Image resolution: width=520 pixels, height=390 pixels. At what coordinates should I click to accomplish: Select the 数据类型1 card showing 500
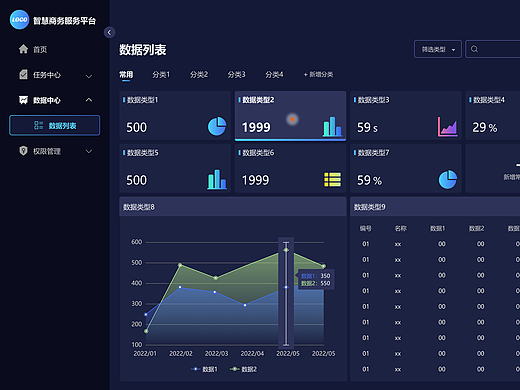[175, 115]
